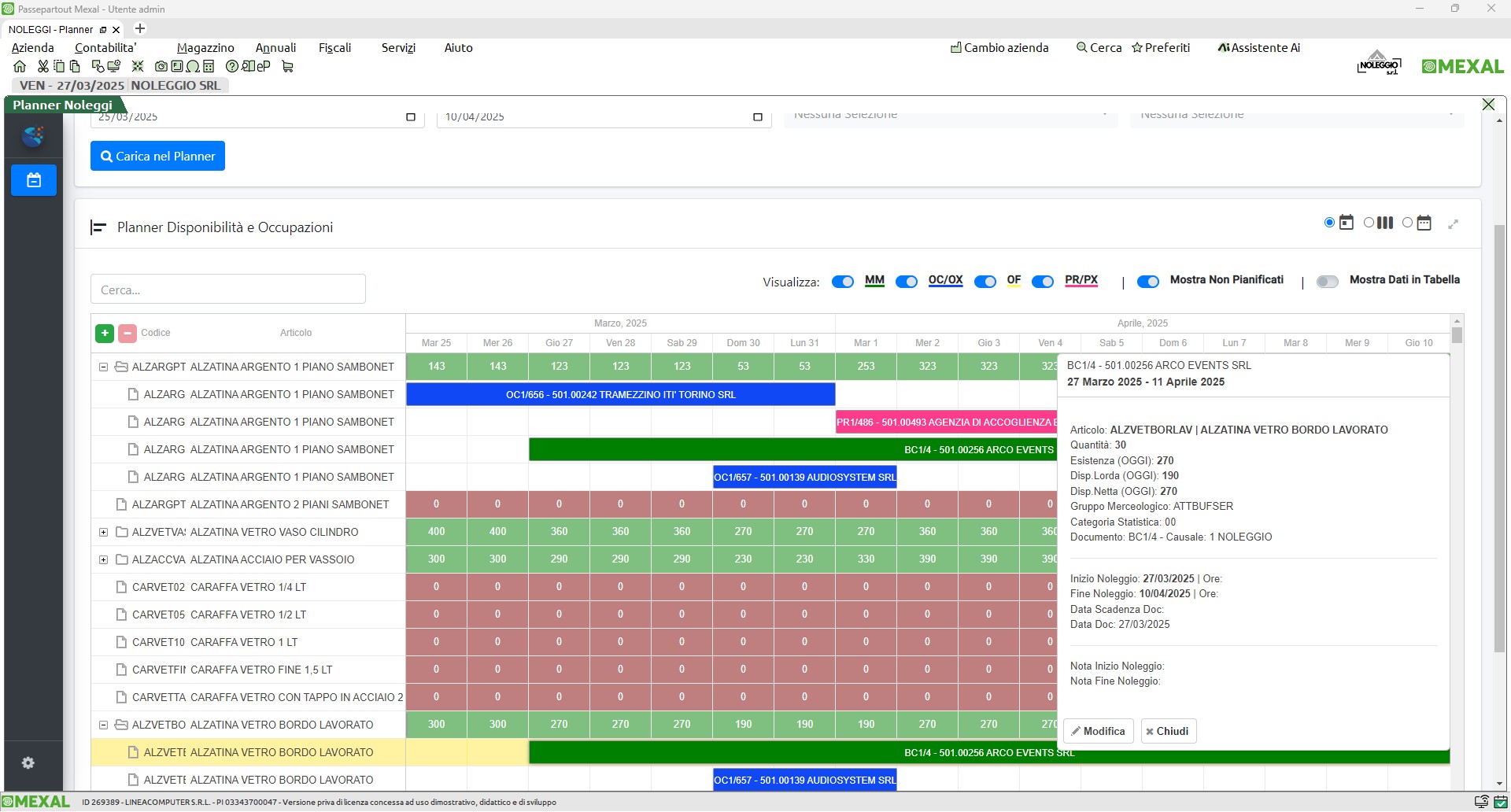
Task: Expand the ALZACCVA alzatina acciaio row
Action: (x=103, y=560)
